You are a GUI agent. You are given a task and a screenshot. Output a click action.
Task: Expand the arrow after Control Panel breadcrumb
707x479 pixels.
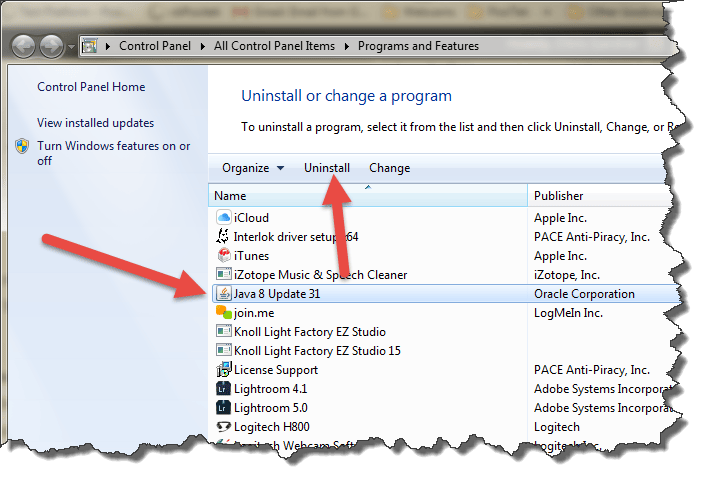(x=203, y=46)
